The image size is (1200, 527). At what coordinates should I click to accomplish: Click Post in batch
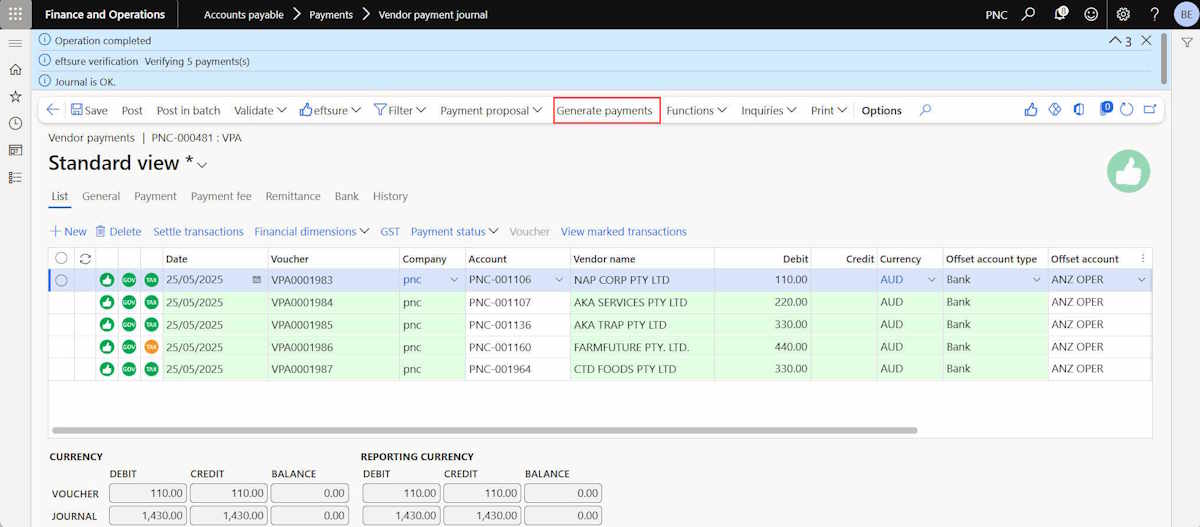coord(188,110)
